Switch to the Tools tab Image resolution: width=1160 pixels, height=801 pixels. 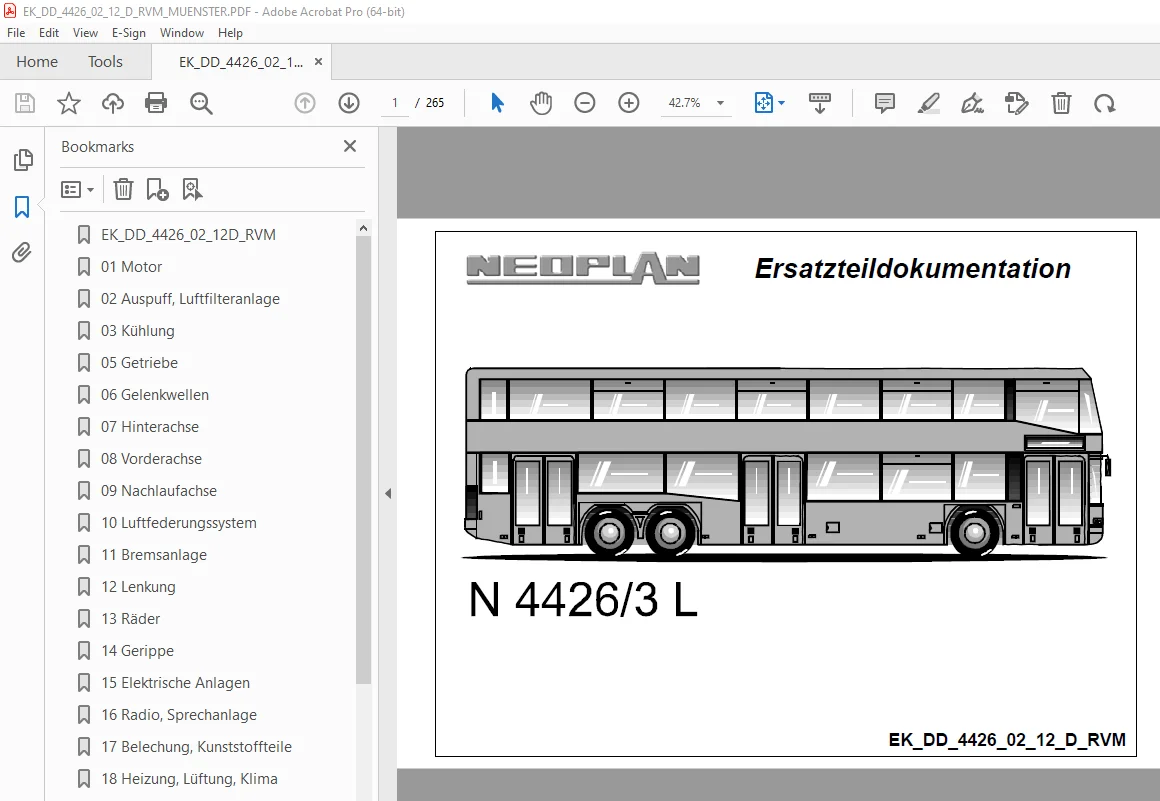[105, 61]
